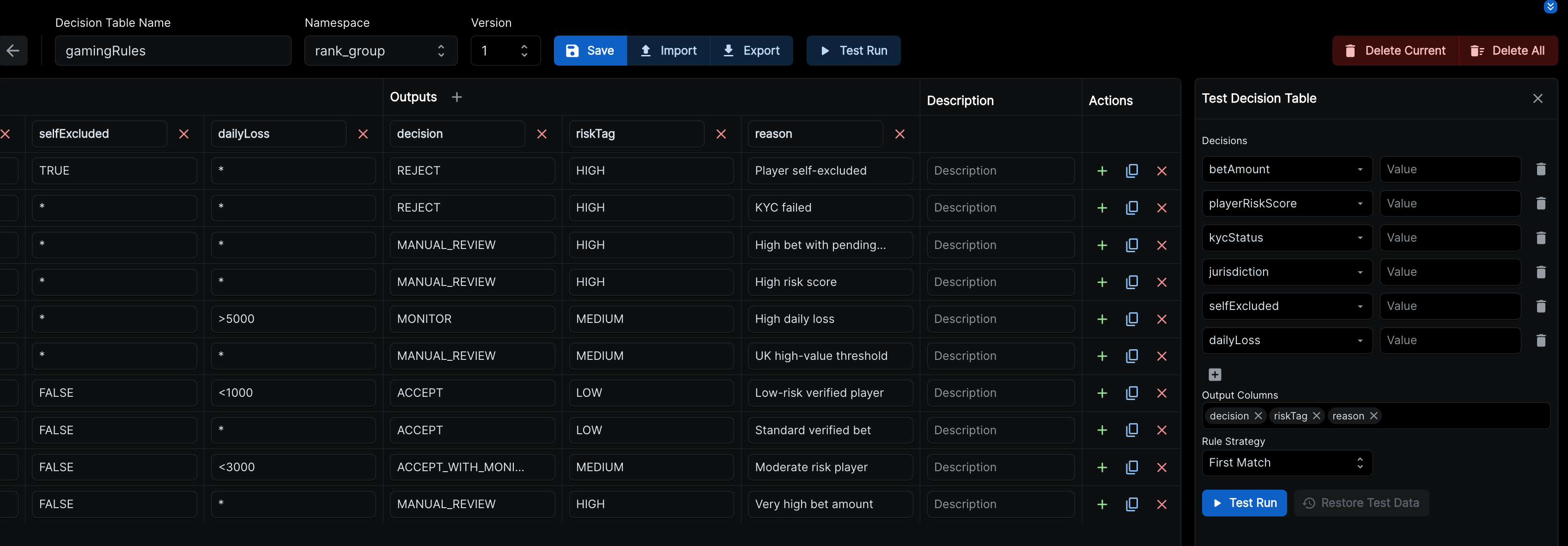Screen dimensions: 1568x546
Task: Remove the dailyLoss input column
Action: [363, 134]
